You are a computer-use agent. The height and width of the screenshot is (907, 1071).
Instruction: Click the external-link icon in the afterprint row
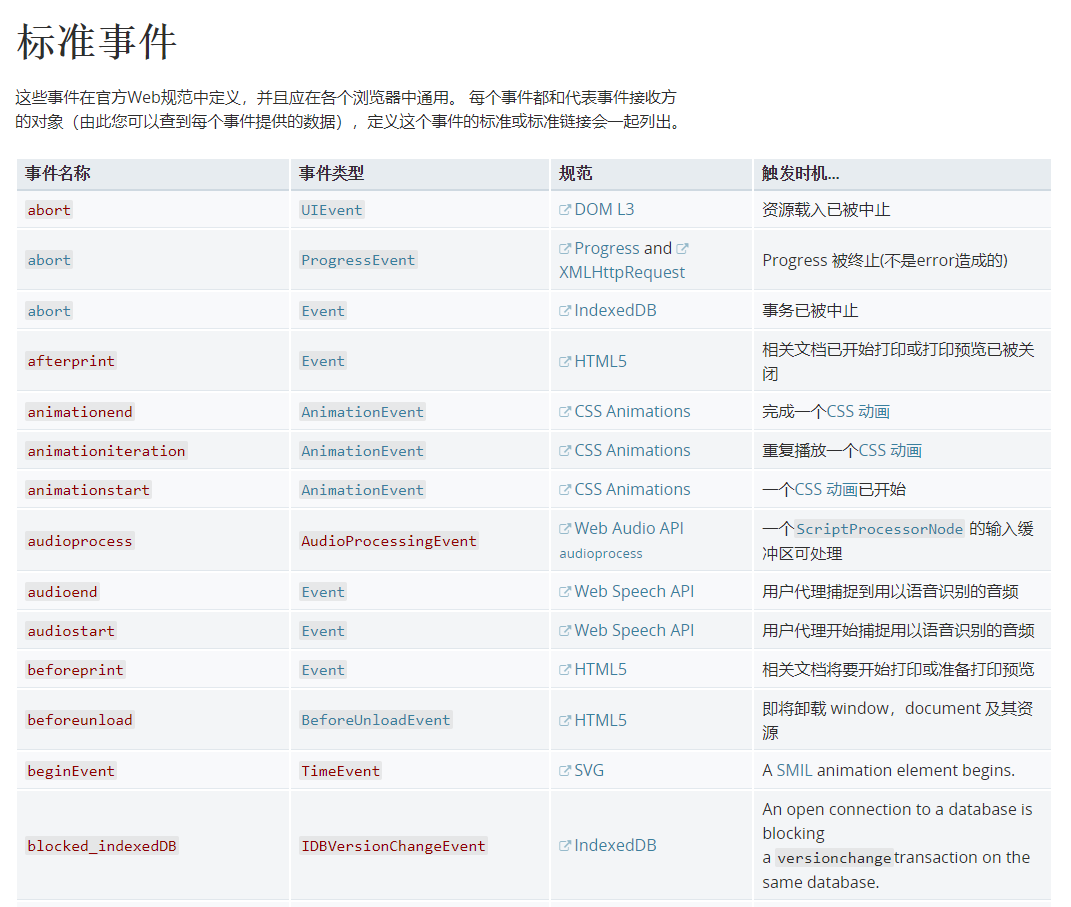coord(565,362)
